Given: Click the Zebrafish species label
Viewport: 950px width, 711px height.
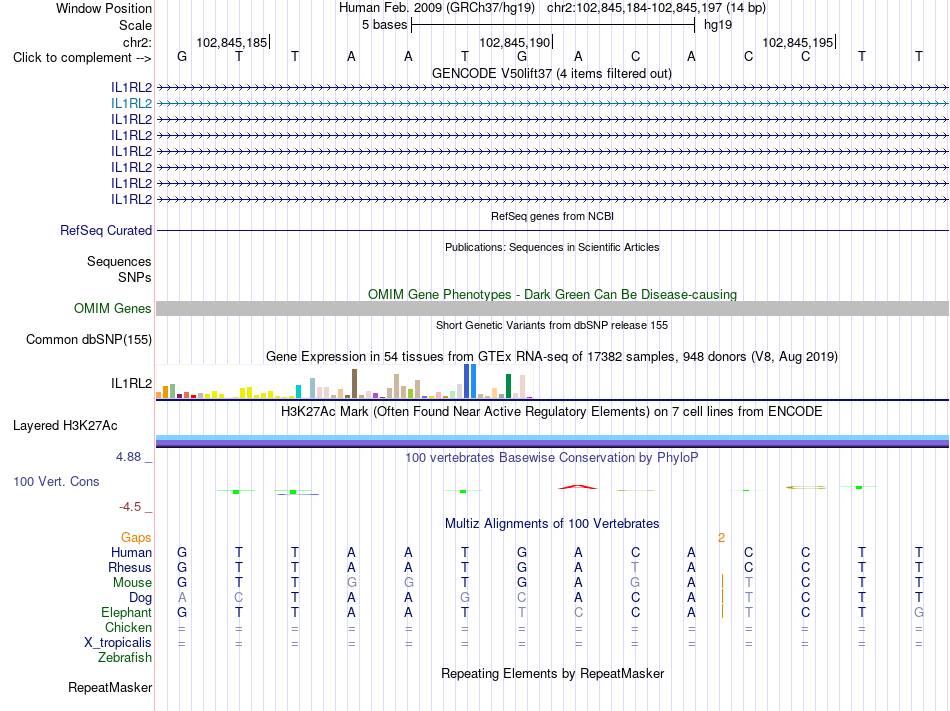Looking at the screenshot, I should 125,658.
